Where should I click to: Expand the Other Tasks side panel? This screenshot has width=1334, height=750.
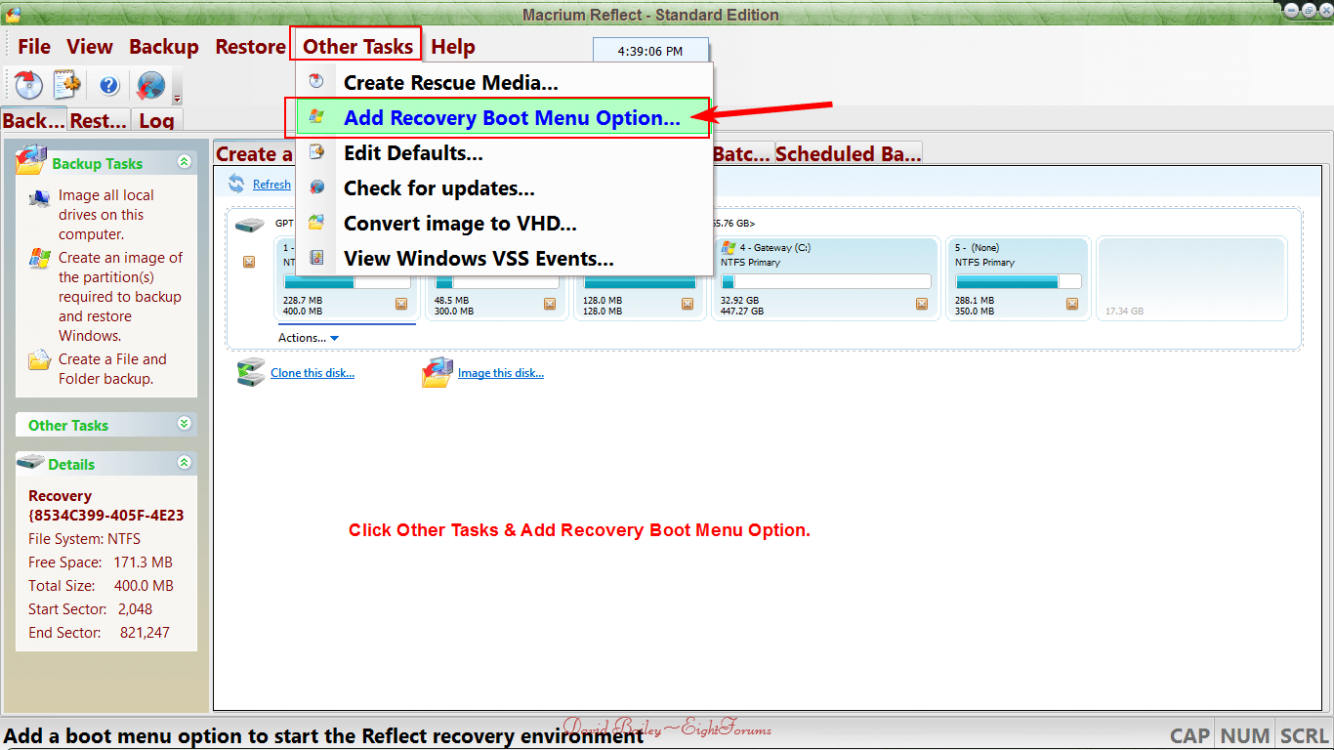pos(184,423)
